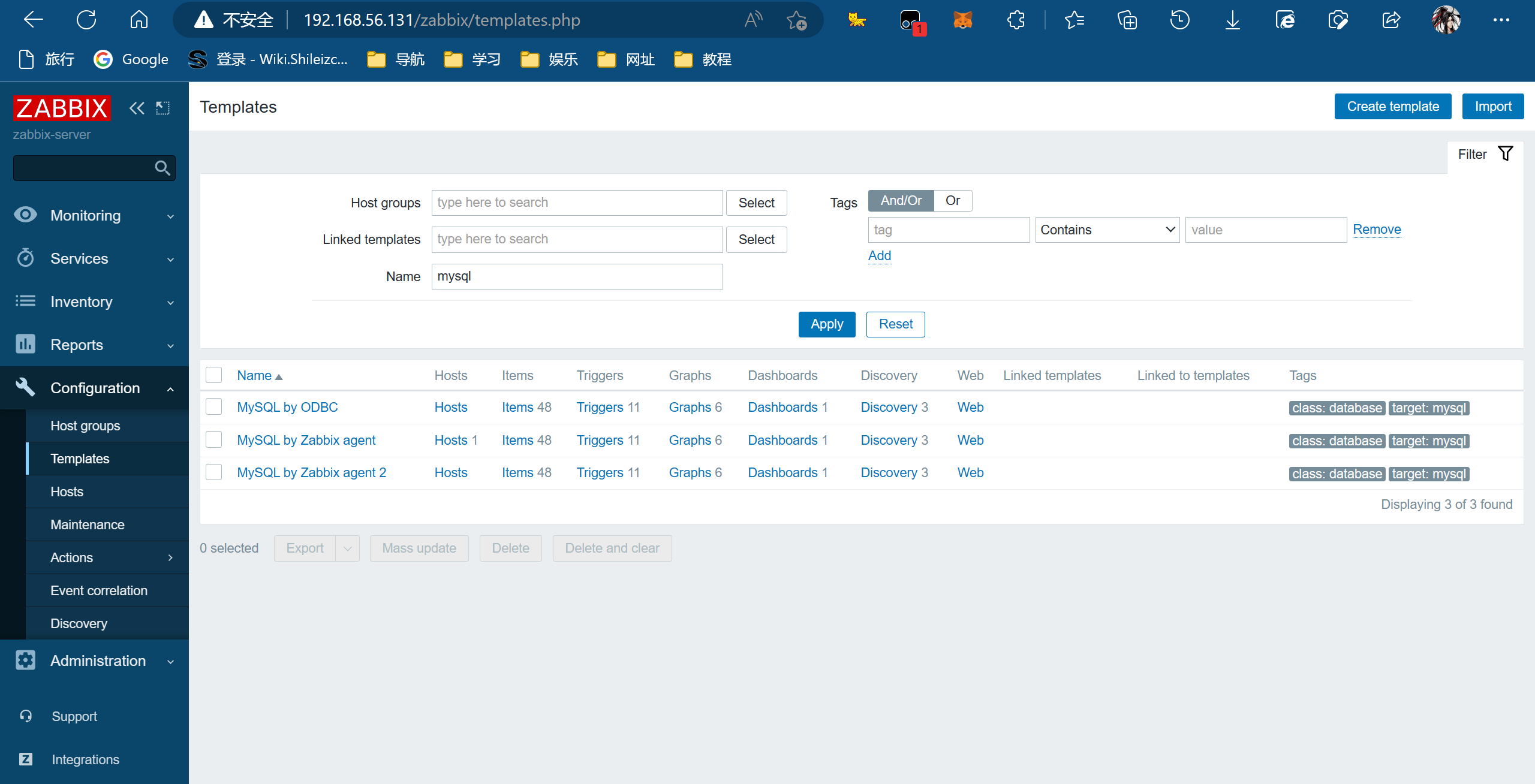Image resolution: width=1535 pixels, height=784 pixels.
Task: Click browser Home icon
Action: point(139,20)
